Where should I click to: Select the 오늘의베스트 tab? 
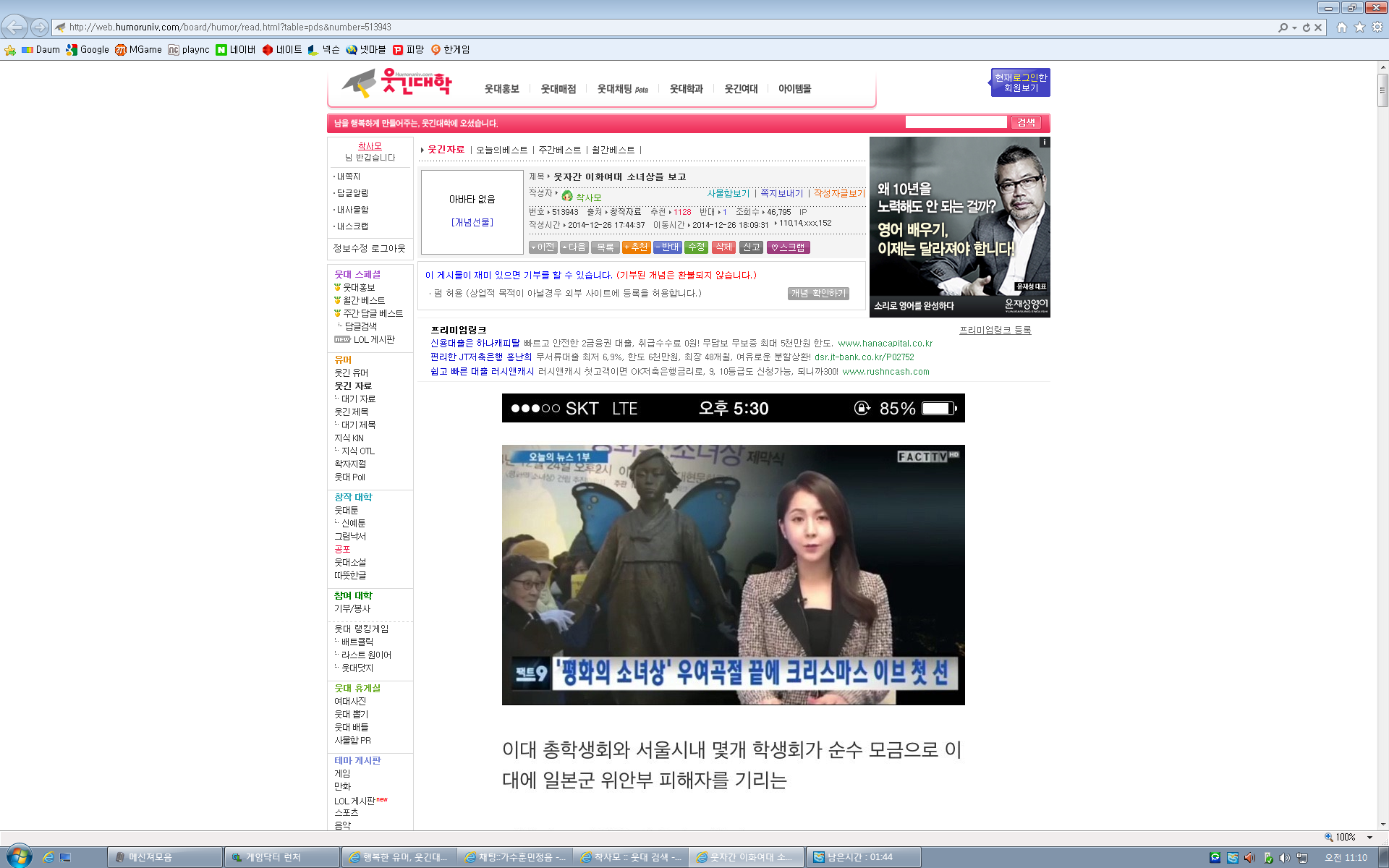tap(501, 150)
